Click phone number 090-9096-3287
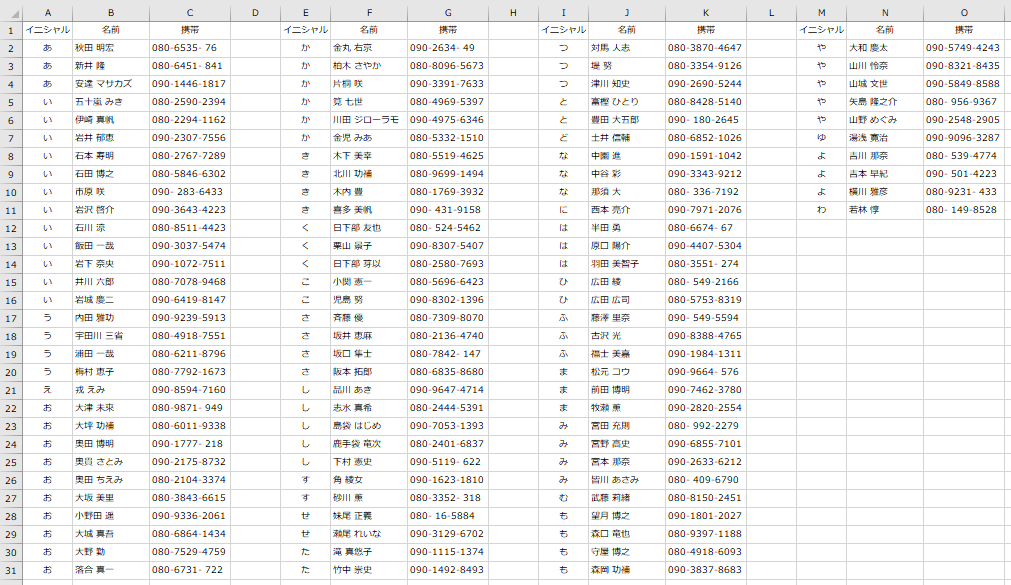 tap(965, 138)
